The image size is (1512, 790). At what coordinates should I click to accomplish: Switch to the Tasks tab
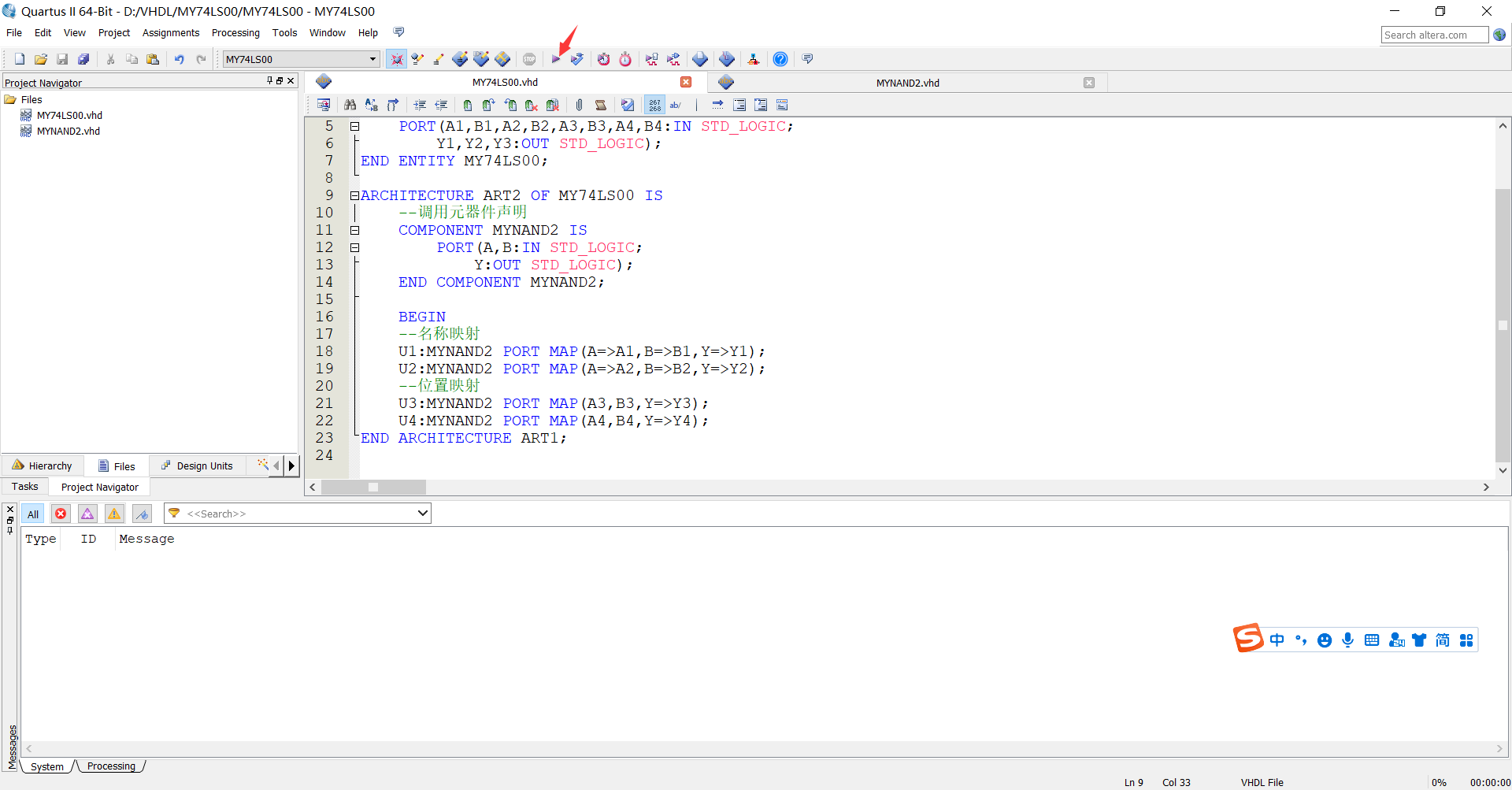click(x=25, y=487)
